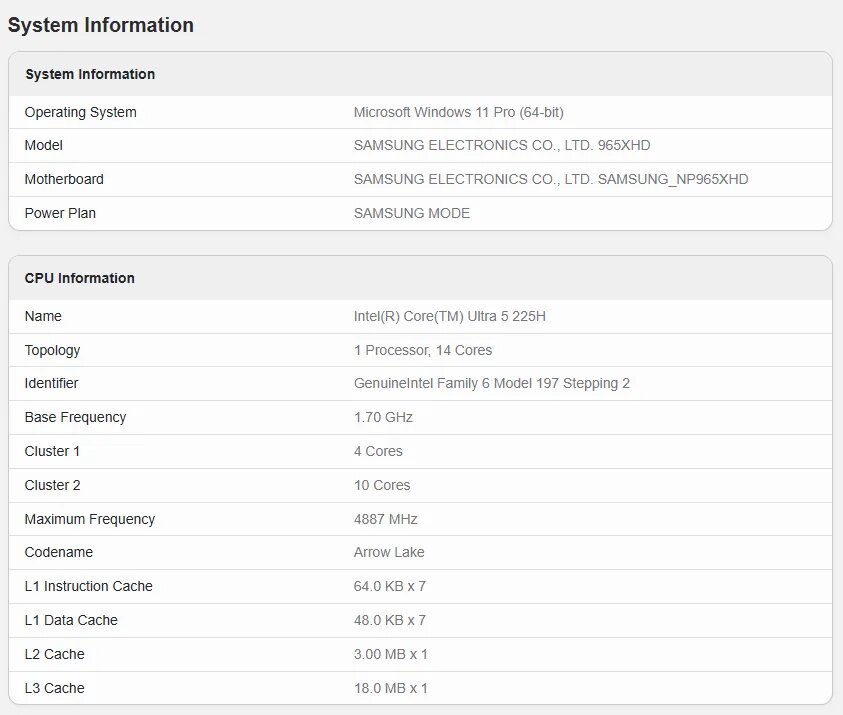Click the 1.70 GHz base frequency value
843x715 pixels.
383,417
